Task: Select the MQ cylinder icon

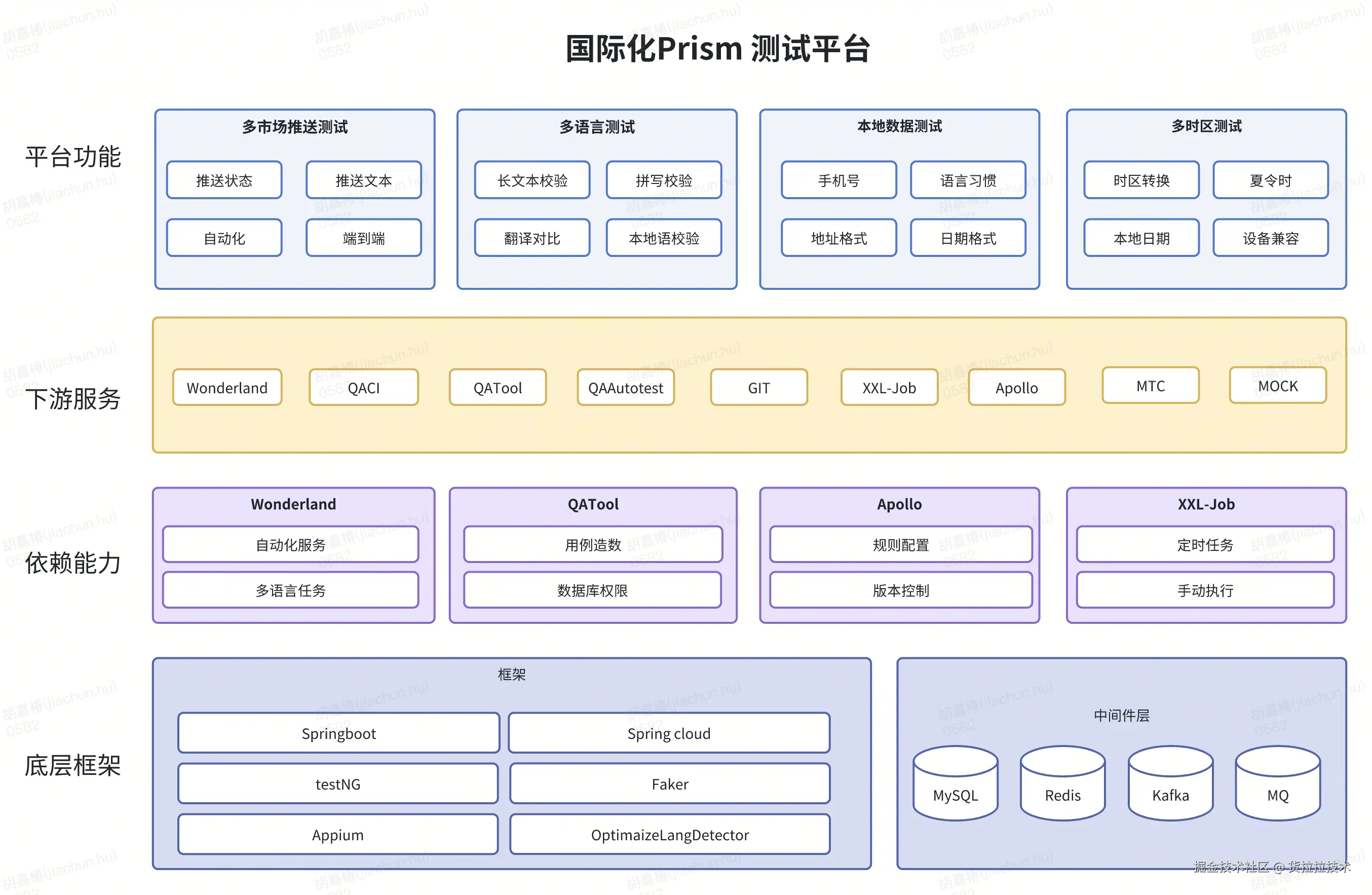Action: tap(1277, 785)
